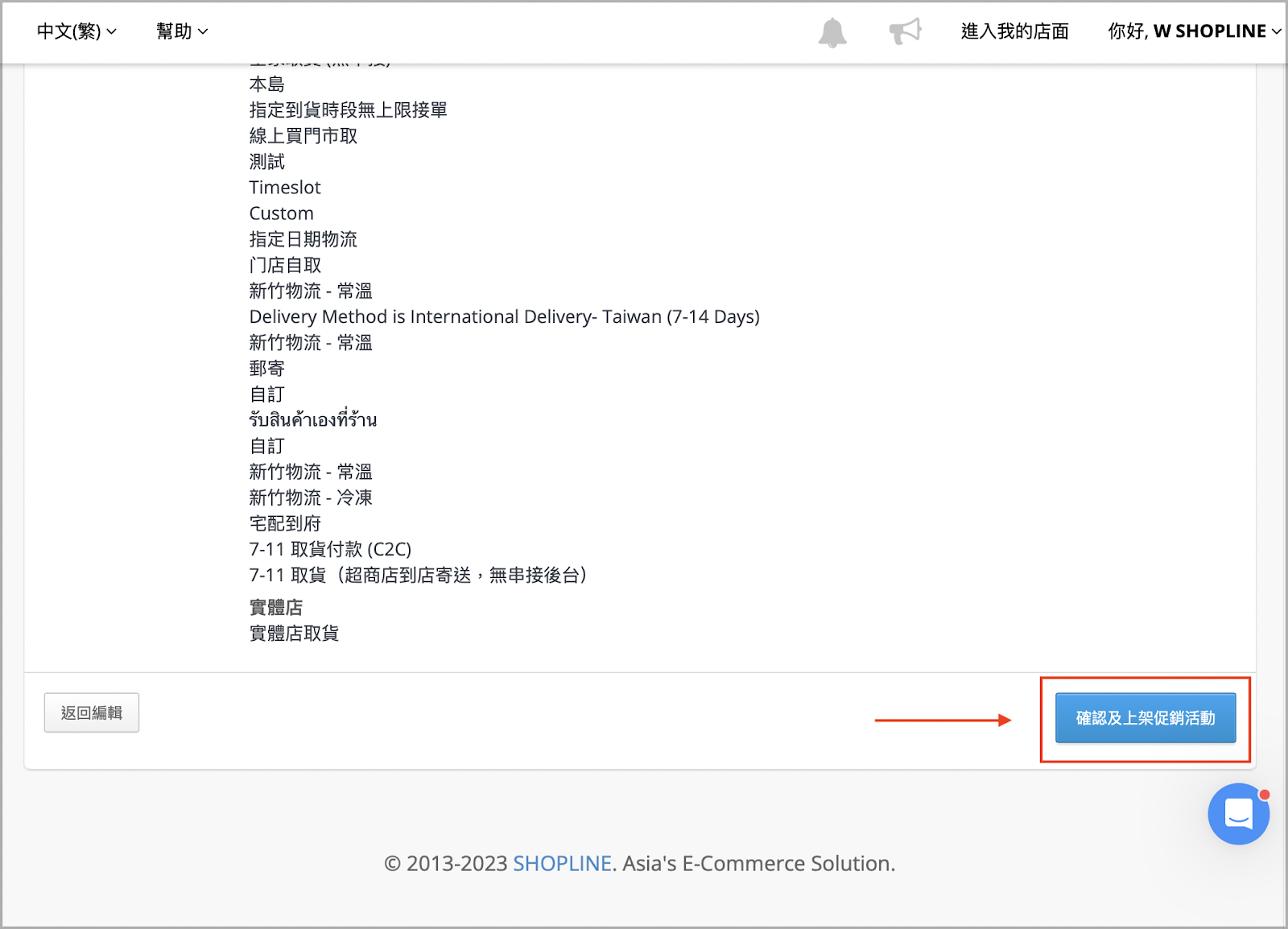Image resolution: width=1288 pixels, height=929 pixels.
Task: Select the 線上買門市取 entry
Action: (303, 135)
